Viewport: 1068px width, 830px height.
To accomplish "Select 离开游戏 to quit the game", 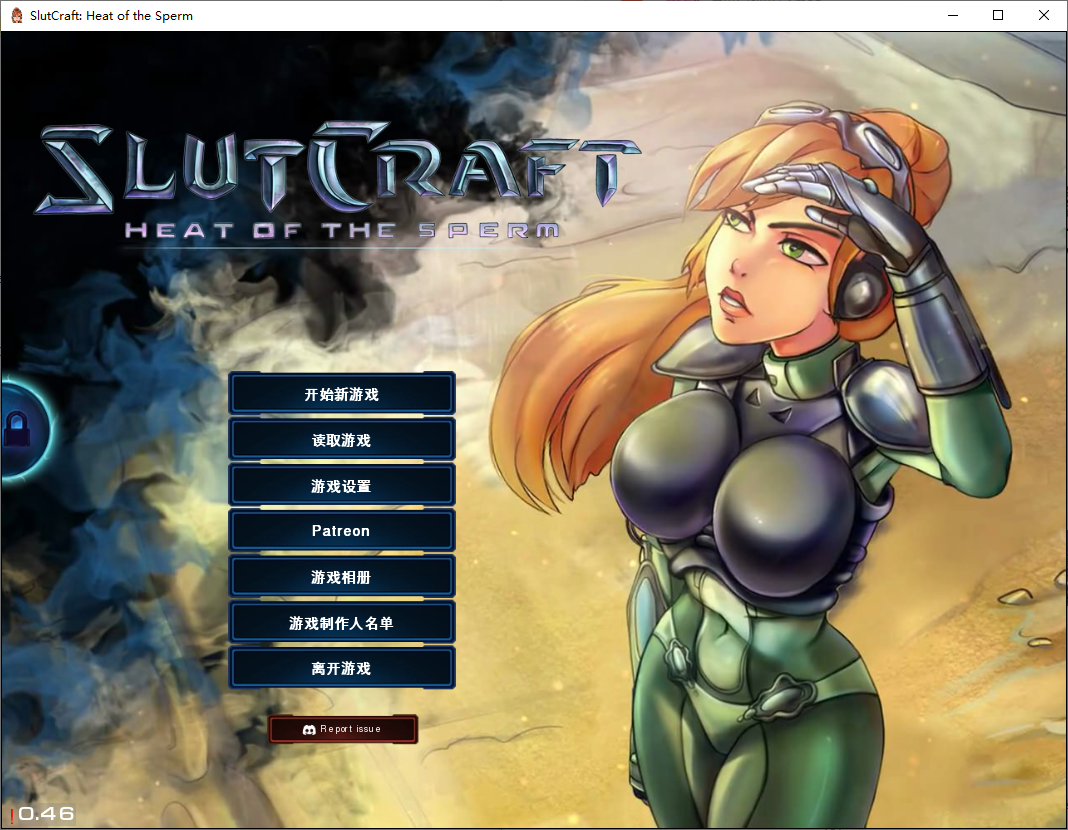I will [342, 668].
